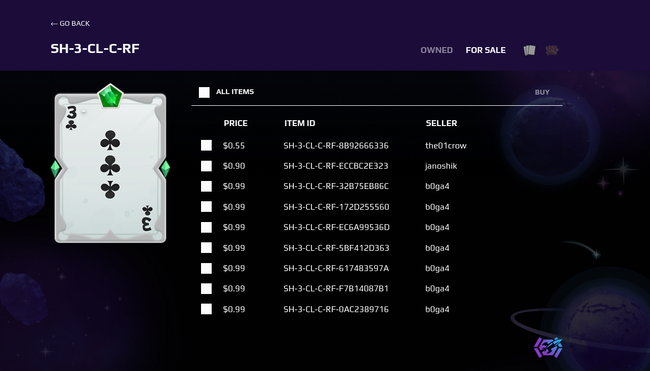Switch to the OWNED tab
Screen dimensions: 650x371
tap(437, 50)
